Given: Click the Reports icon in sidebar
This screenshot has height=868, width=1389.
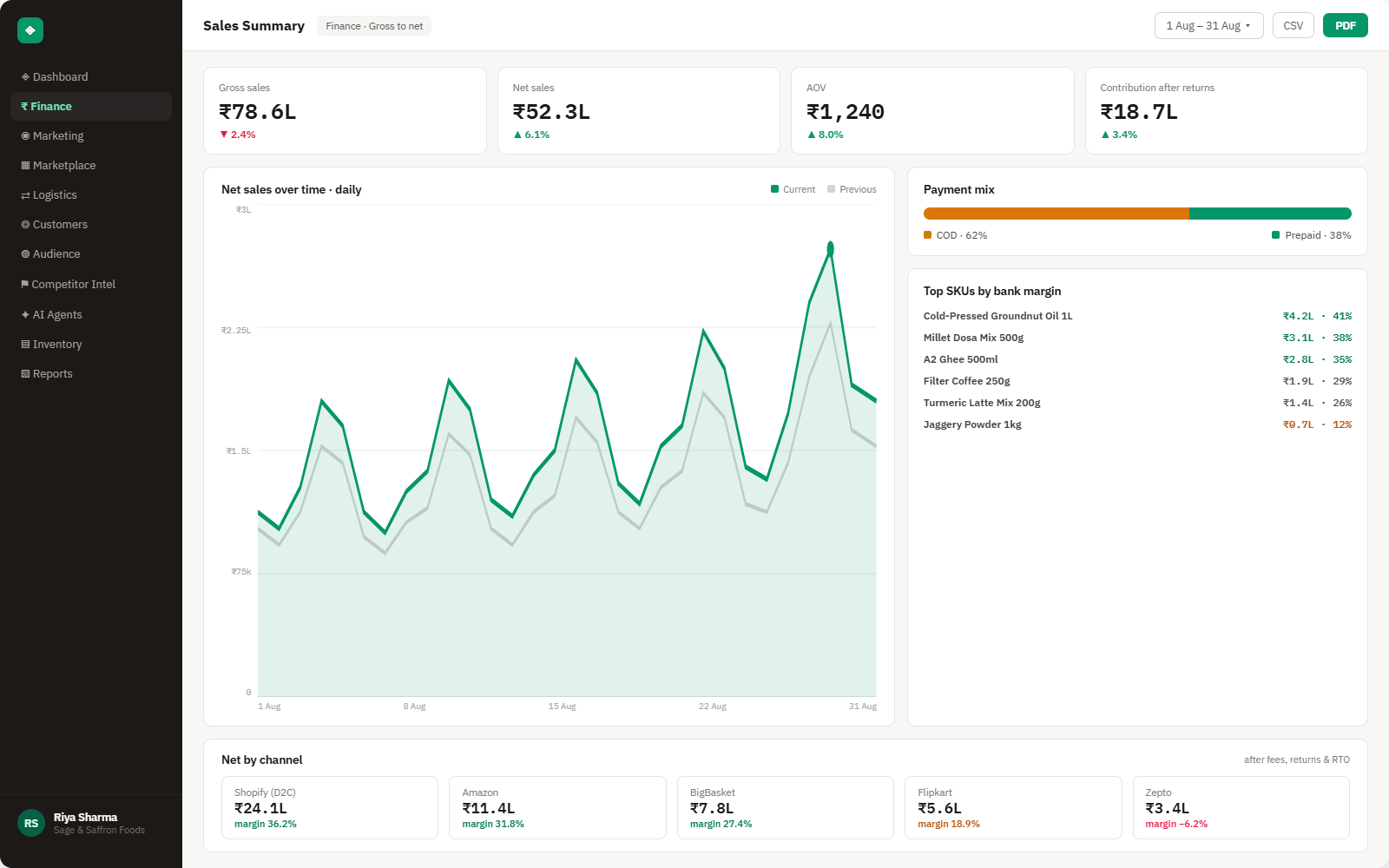Looking at the screenshot, I should (x=25, y=374).
